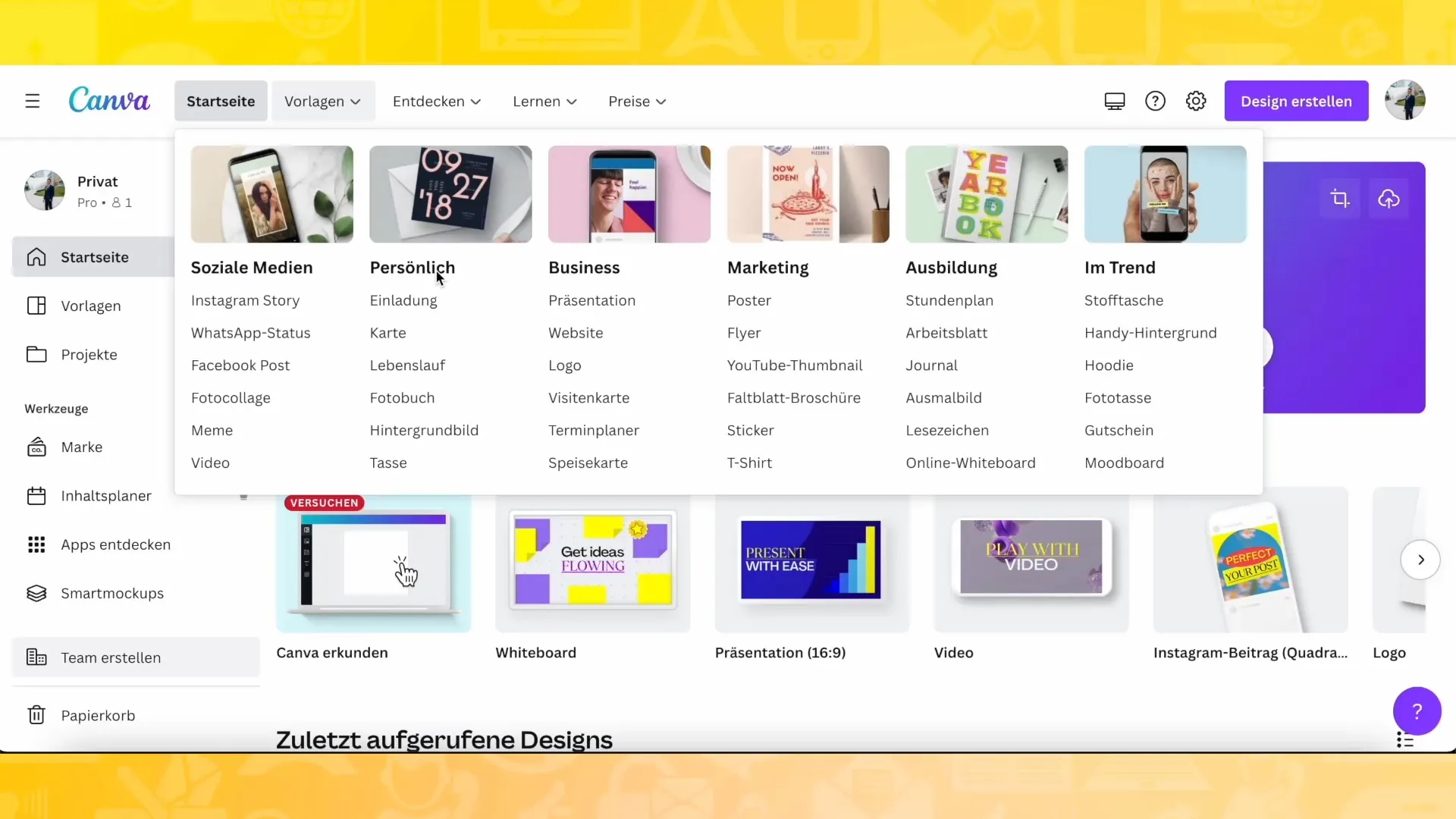
Task: Expand the Entdecken navigation dropdown
Action: click(436, 101)
